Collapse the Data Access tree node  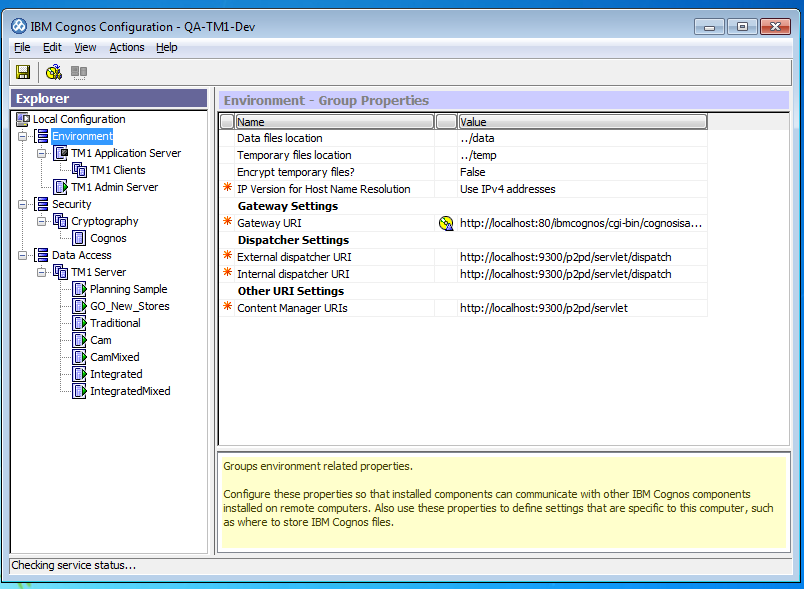click(23, 255)
